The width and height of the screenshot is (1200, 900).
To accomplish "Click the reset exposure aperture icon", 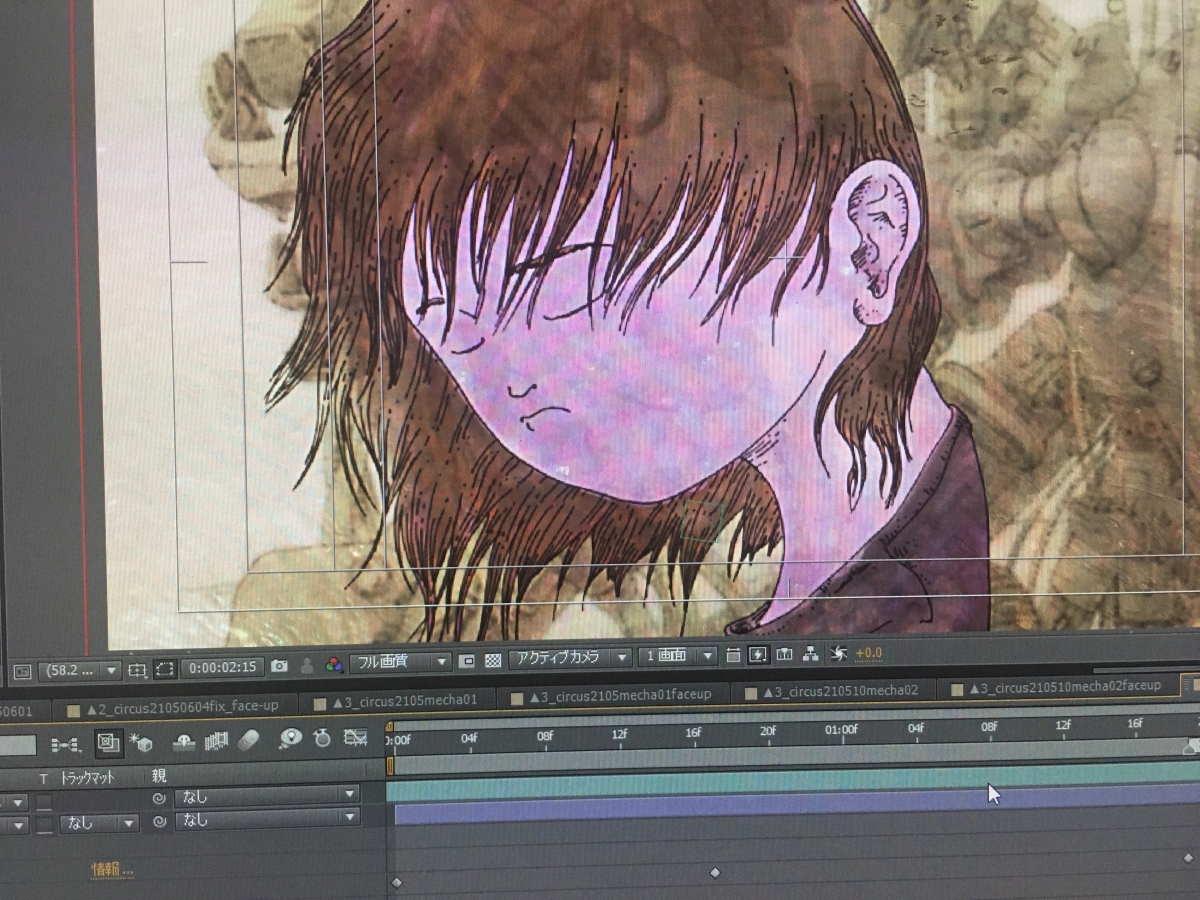I will pos(838,654).
